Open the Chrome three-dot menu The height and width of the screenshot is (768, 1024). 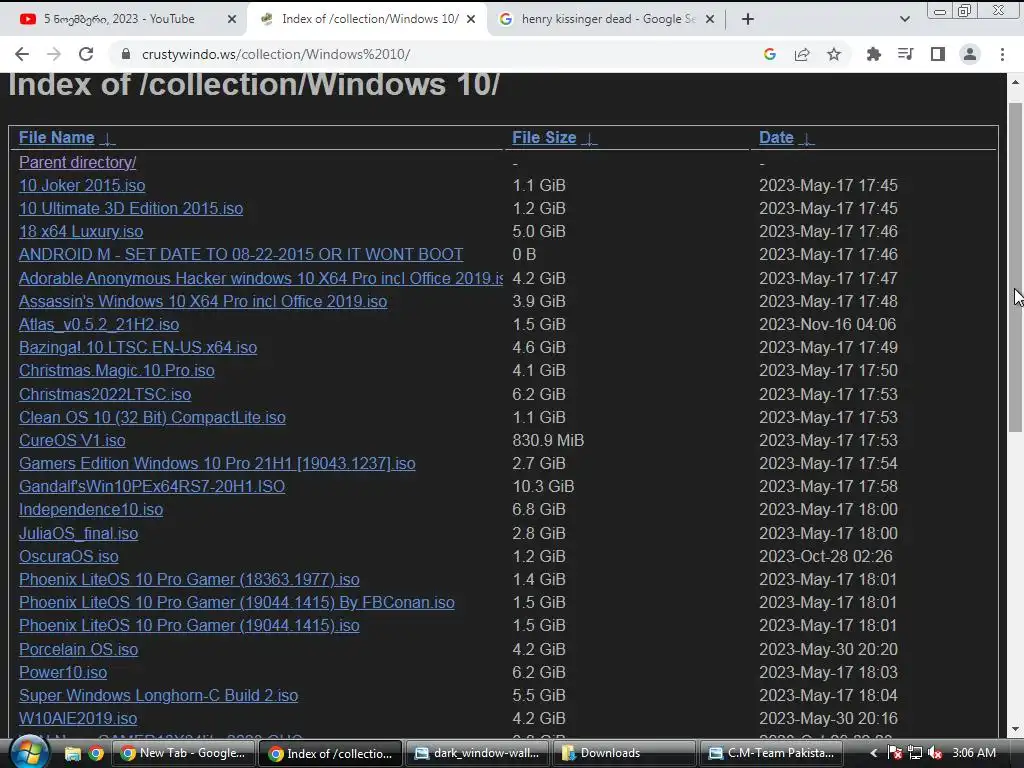pos(1002,54)
